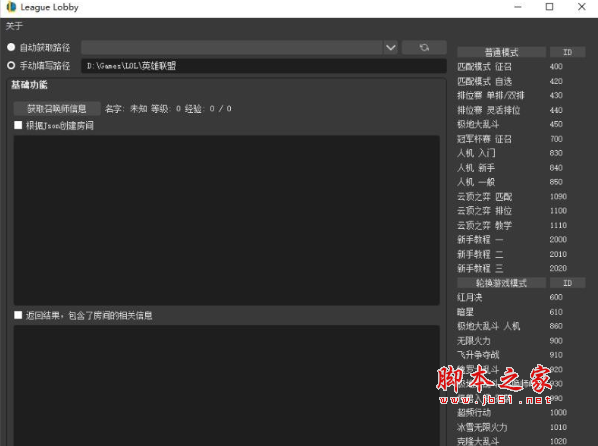
Task: Open the 关于 menu
Action: 14,26
